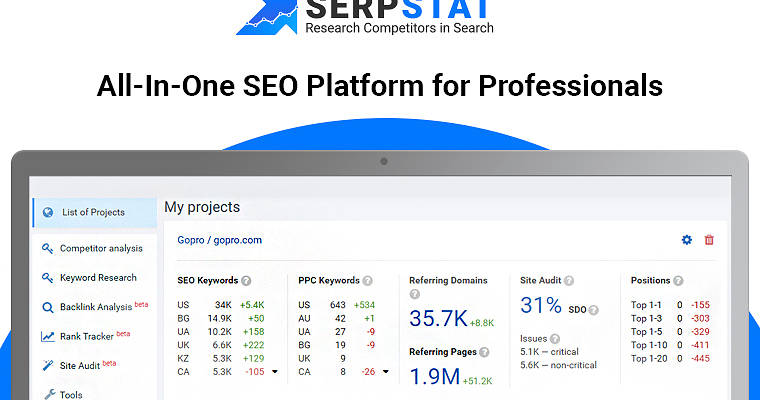Open Site Audit beta in sidebar
Image resolution: width=760 pixels, height=400 pixels.
pos(87,366)
